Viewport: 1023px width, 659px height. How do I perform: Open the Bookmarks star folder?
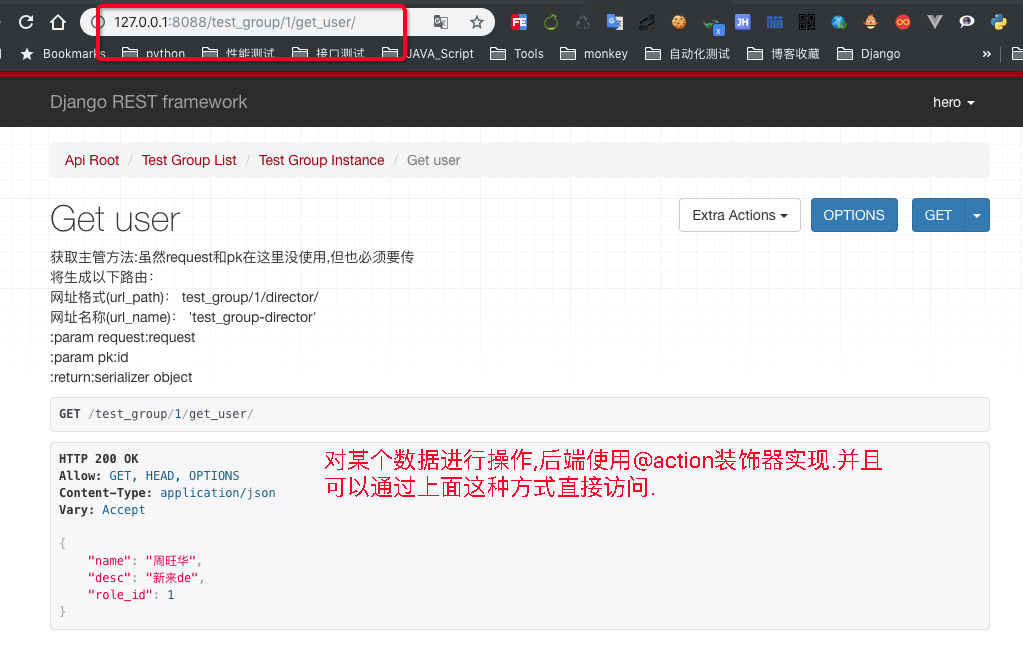point(63,54)
